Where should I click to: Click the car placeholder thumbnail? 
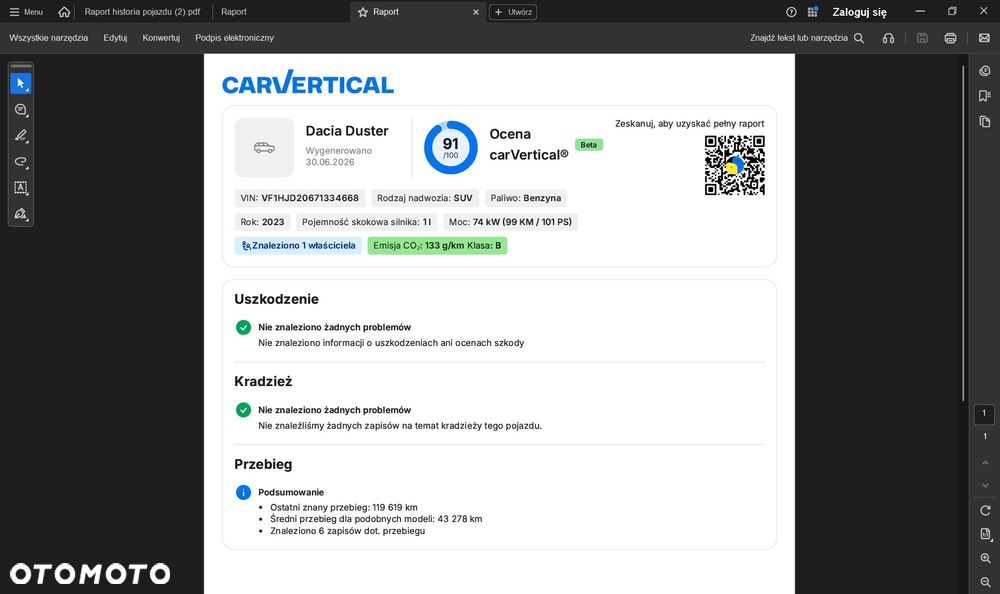[x=264, y=147]
